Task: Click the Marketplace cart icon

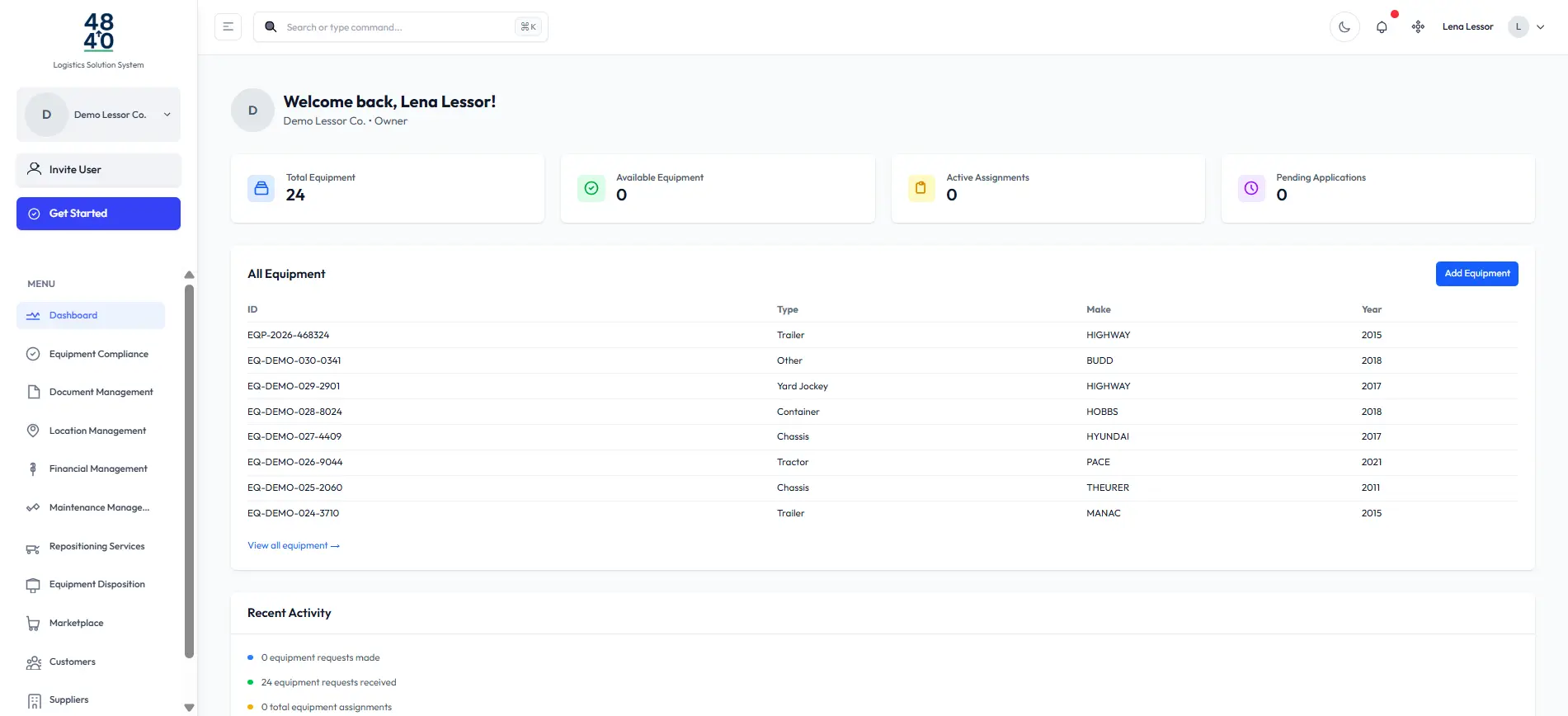Action: (x=33, y=624)
